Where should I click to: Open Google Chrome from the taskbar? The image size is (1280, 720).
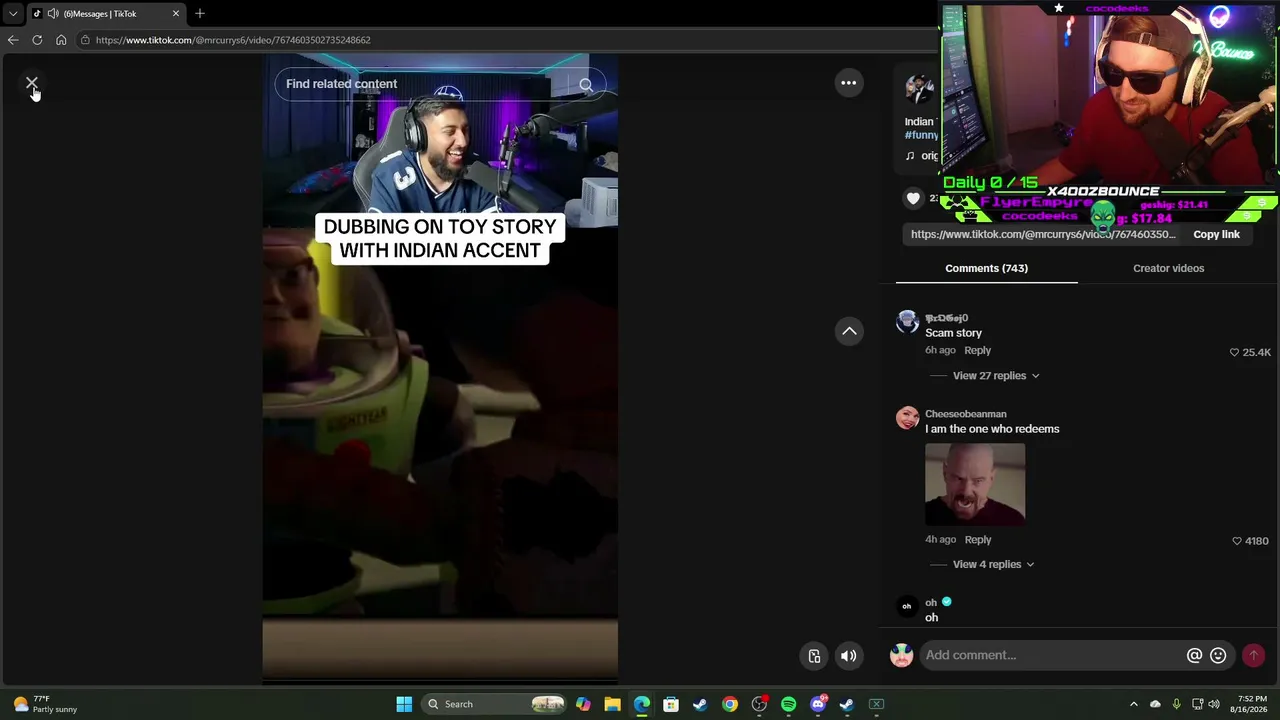pos(730,704)
